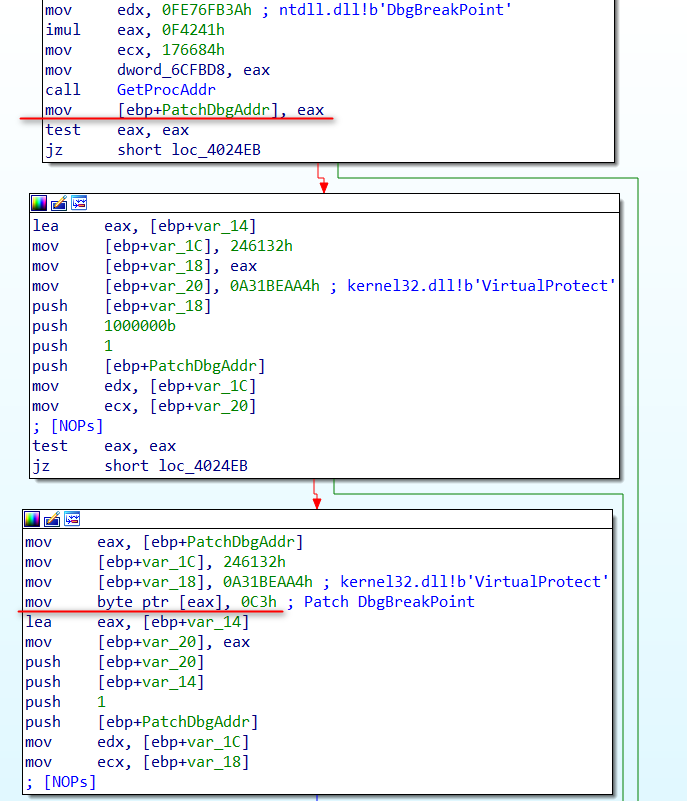This screenshot has height=801, width=687.
Task: Select the dword_6CFBD8 operand
Action: [x=171, y=70]
